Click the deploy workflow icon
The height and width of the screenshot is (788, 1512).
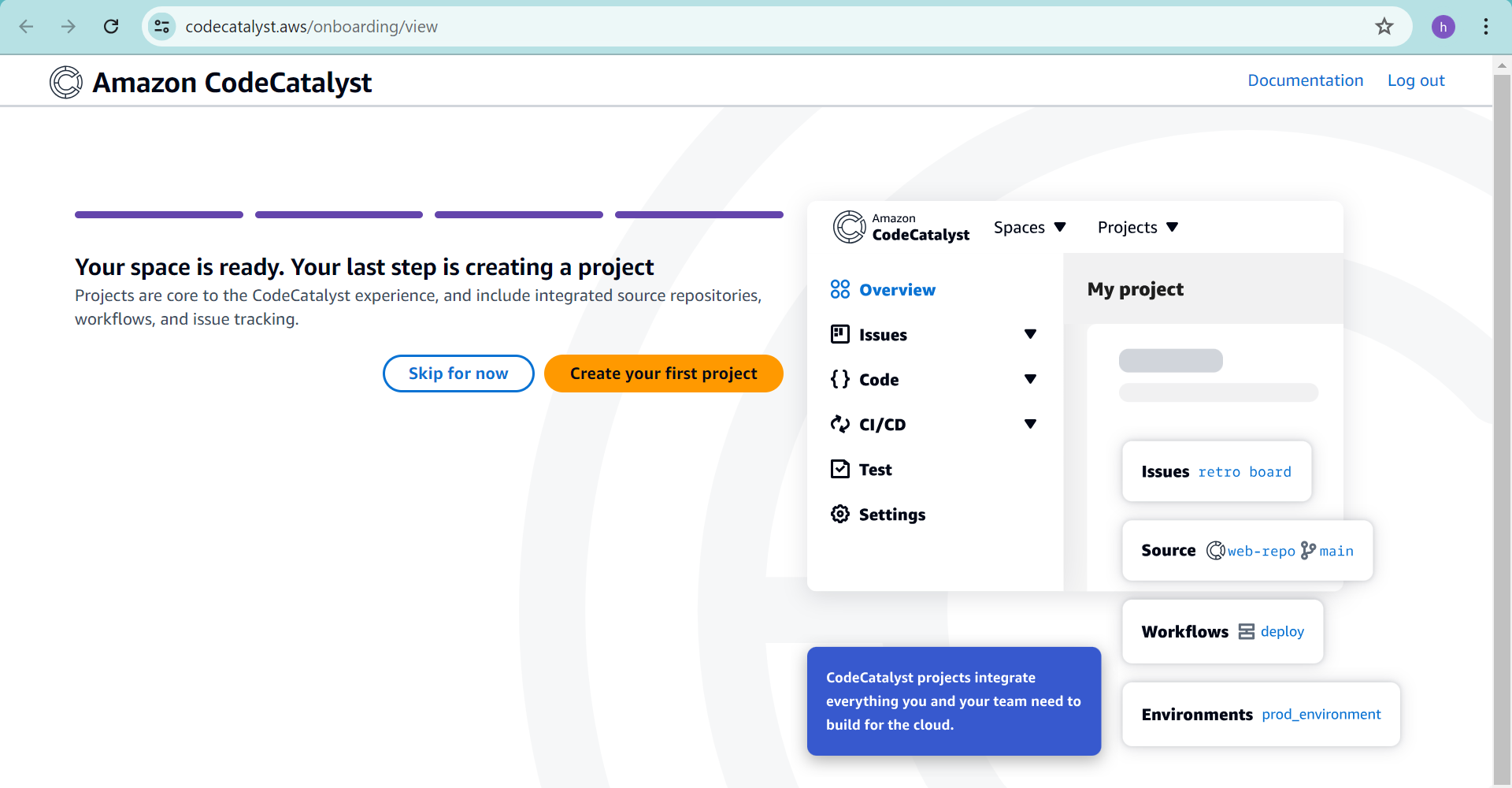click(x=1247, y=631)
